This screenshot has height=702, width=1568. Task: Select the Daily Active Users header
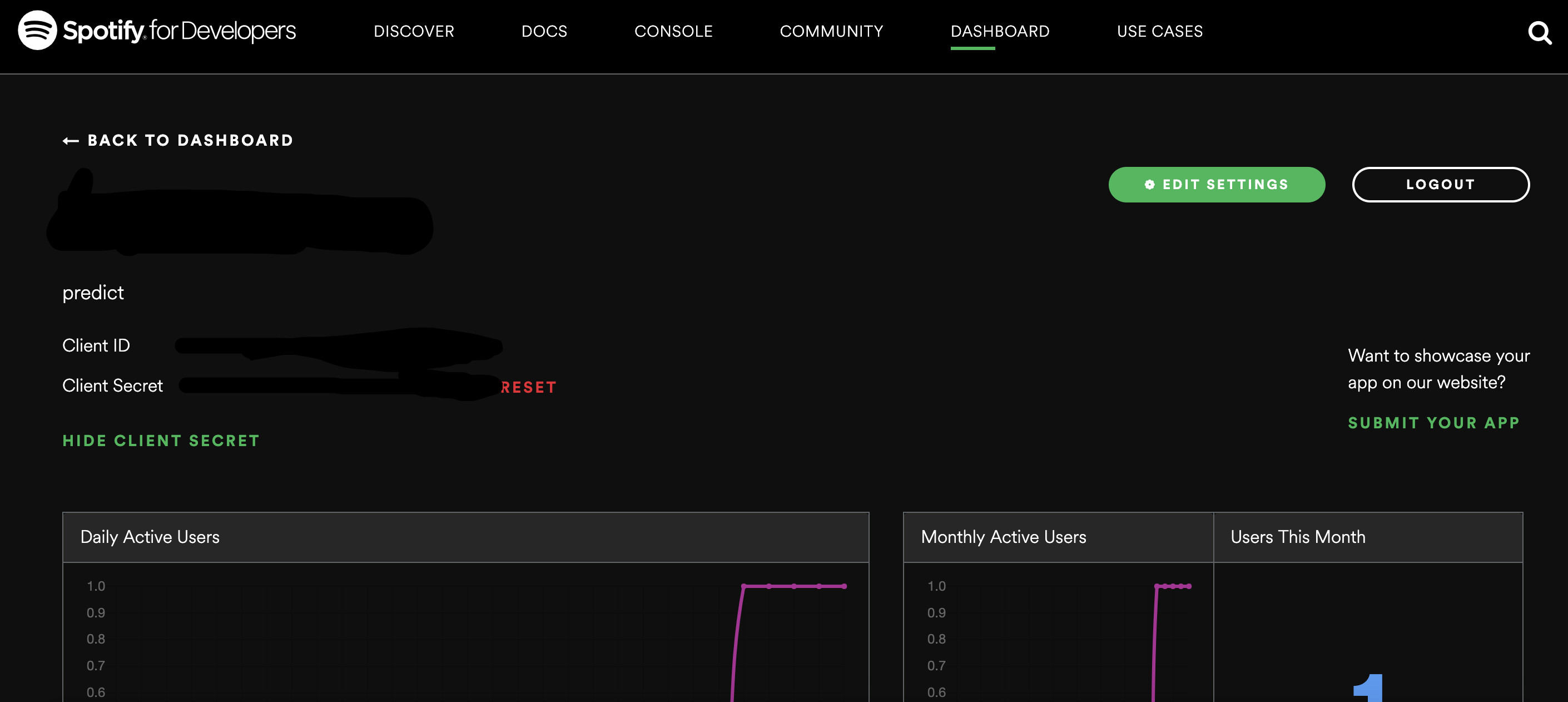click(x=465, y=537)
